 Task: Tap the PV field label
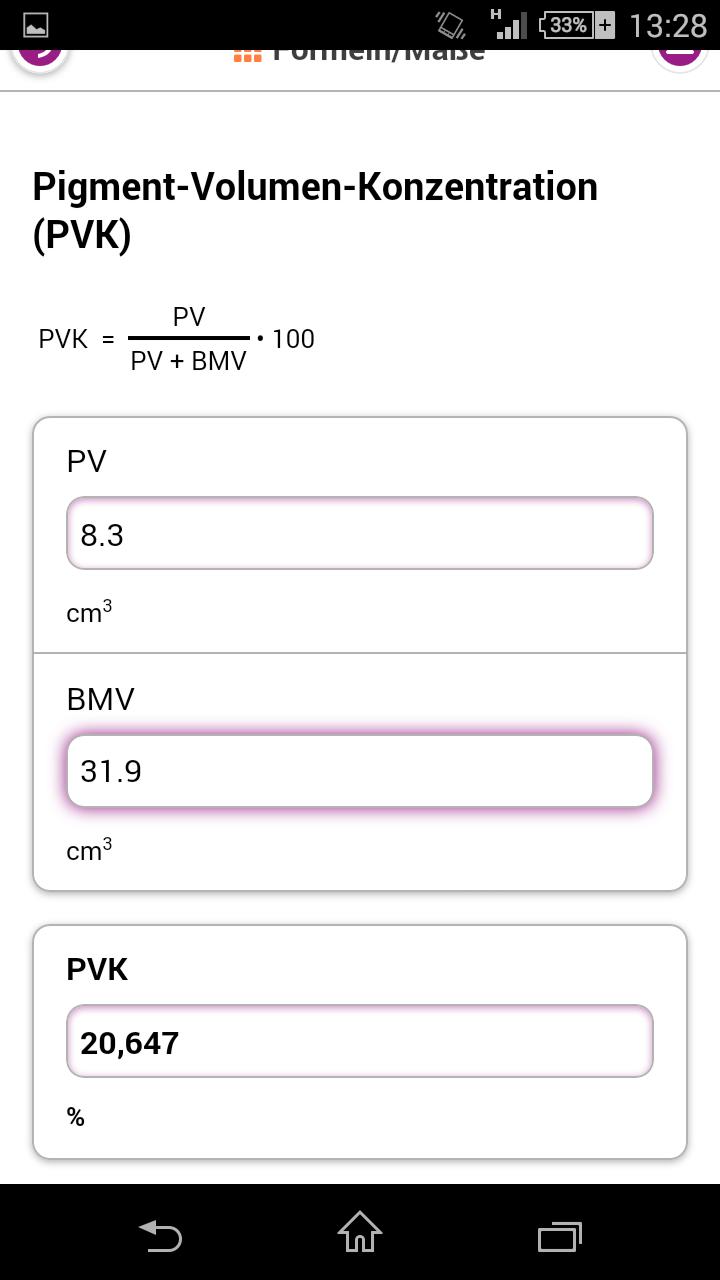point(86,461)
